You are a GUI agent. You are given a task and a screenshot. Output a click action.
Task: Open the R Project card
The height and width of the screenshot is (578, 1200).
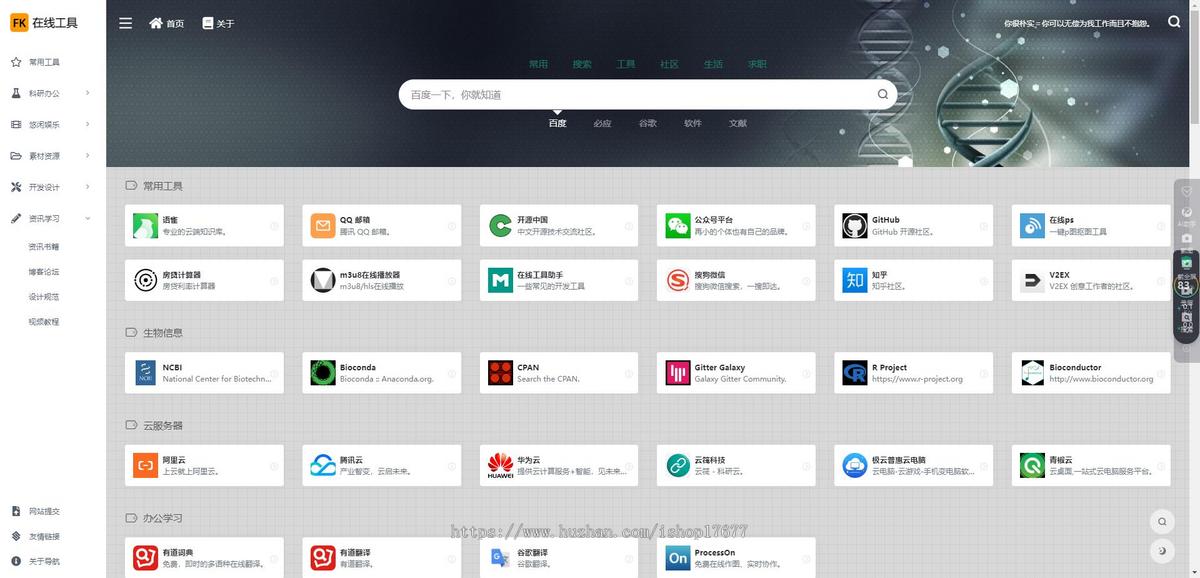[914, 373]
